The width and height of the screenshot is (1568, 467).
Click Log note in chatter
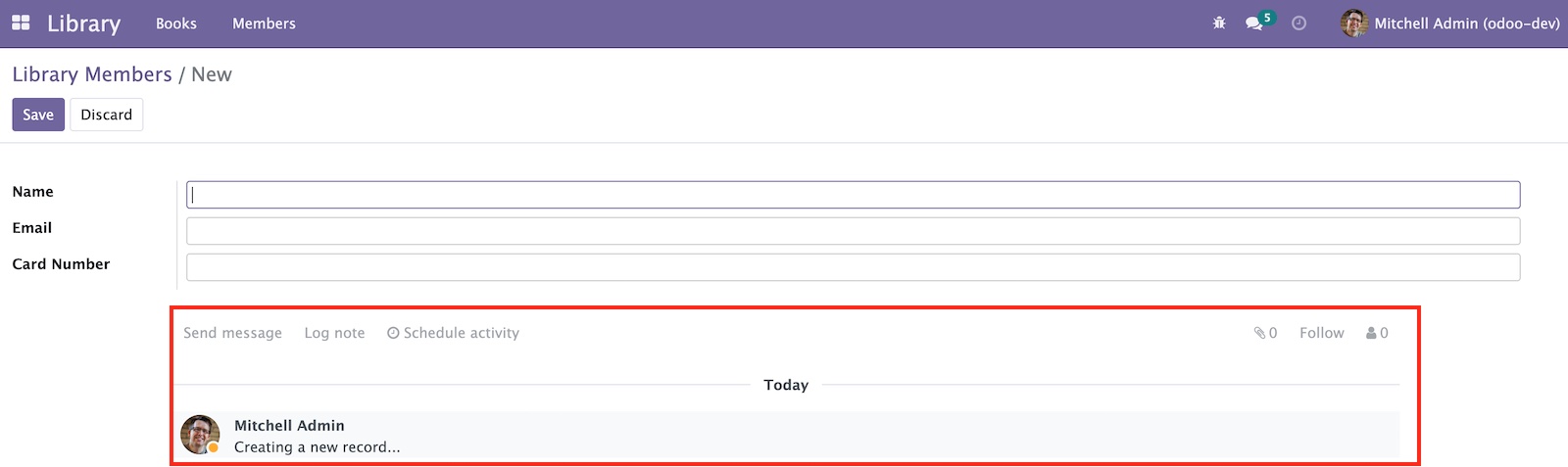334,333
